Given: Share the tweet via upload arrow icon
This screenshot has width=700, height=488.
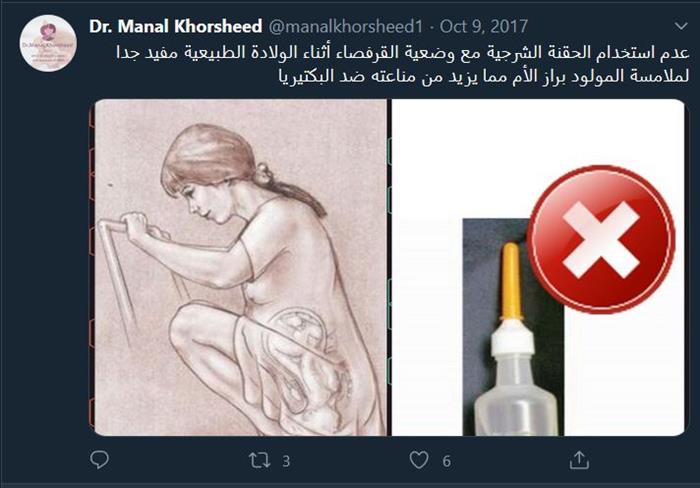Looking at the screenshot, I should coord(579,460).
